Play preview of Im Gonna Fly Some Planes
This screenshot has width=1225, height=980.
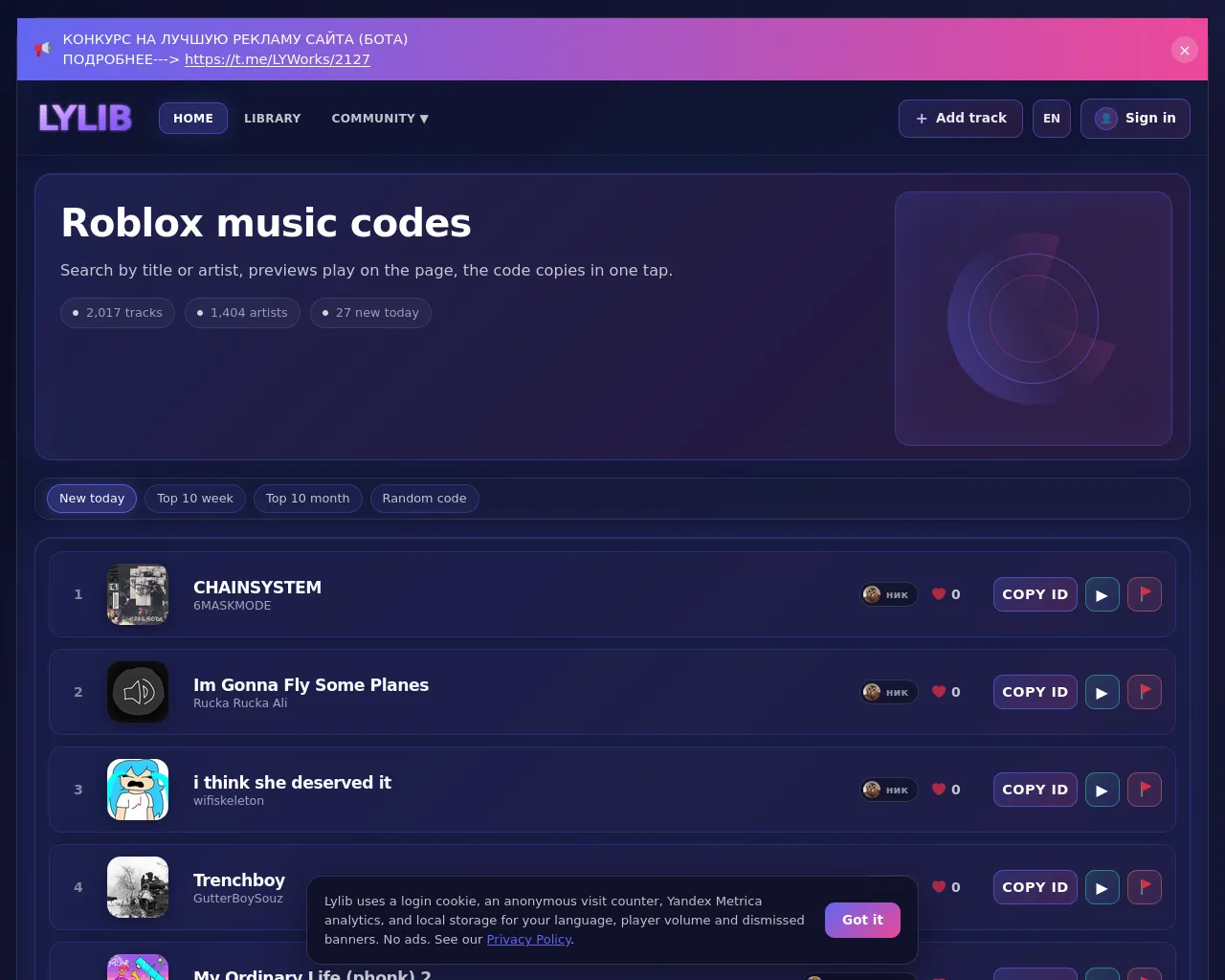coord(1102,692)
